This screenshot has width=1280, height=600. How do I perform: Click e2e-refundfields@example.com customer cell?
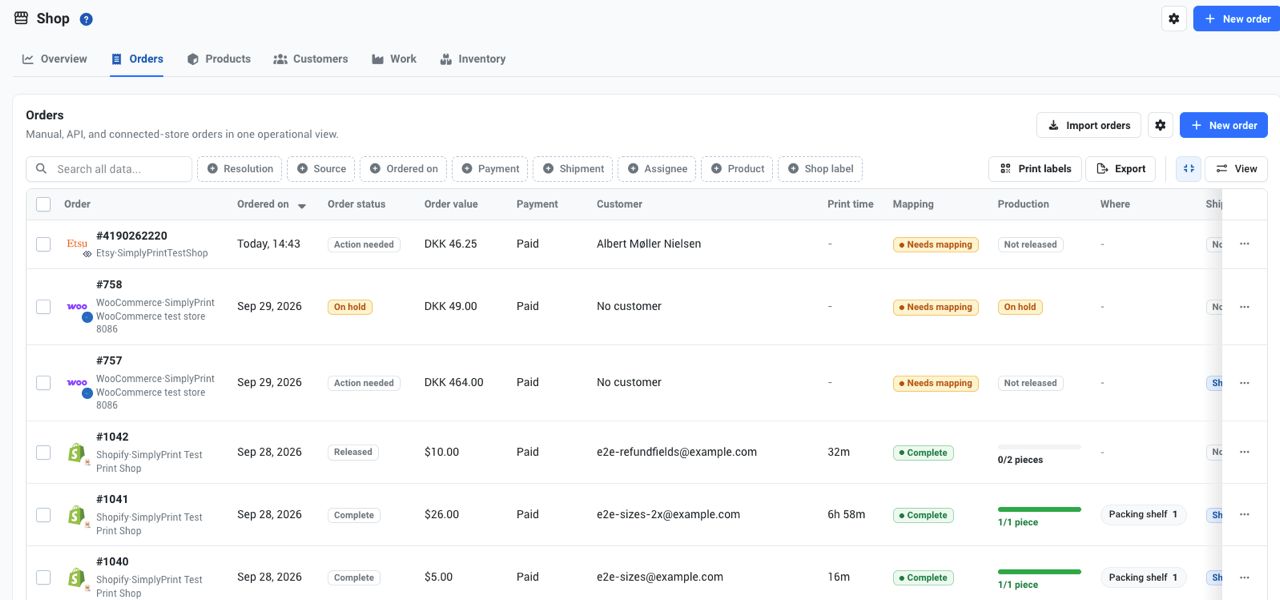[x=677, y=452]
